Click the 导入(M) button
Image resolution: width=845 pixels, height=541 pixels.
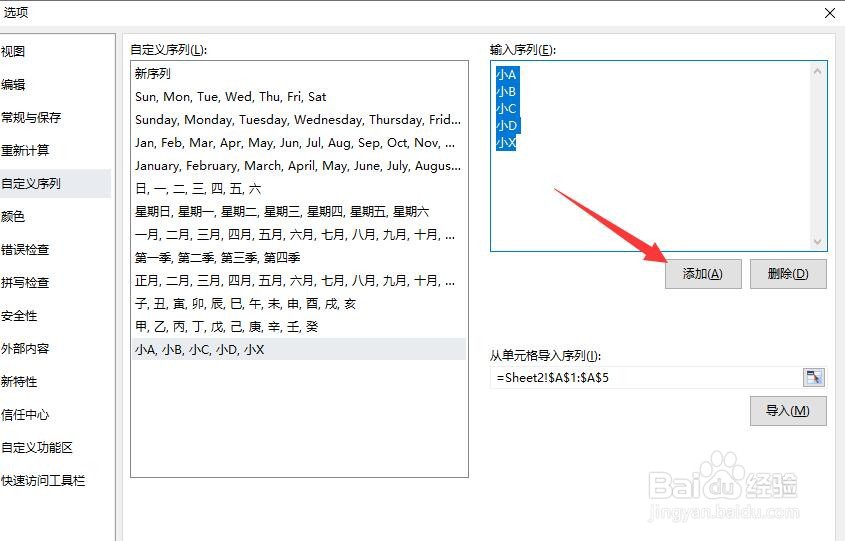pos(788,411)
